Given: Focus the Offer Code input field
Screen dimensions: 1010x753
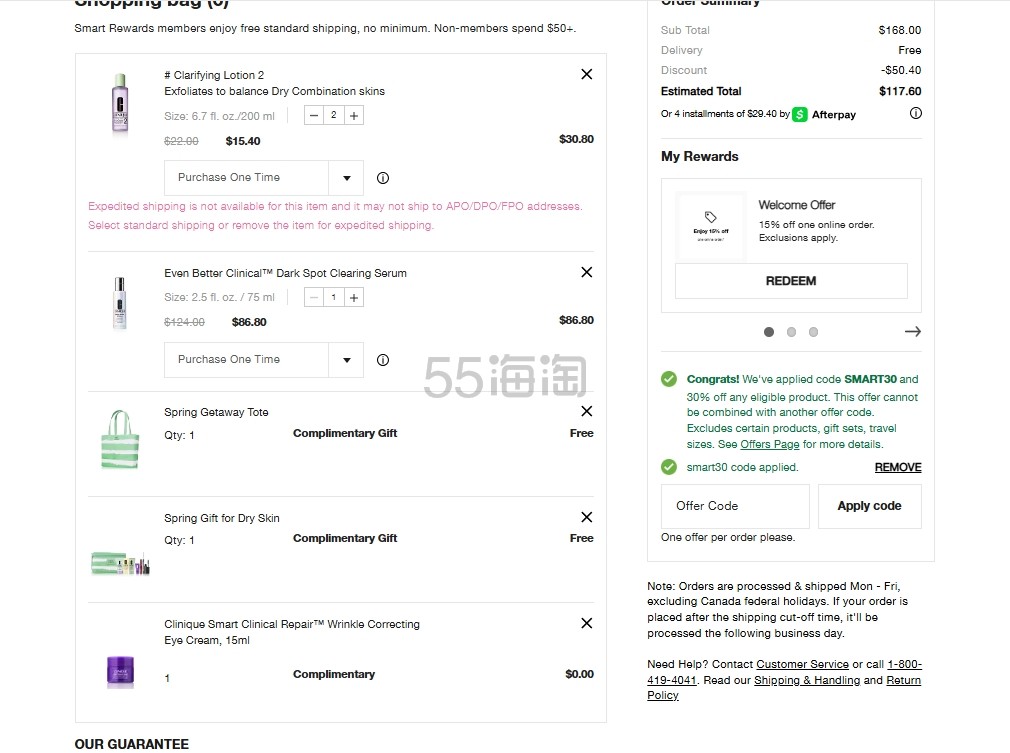Looking at the screenshot, I should click(x=735, y=506).
